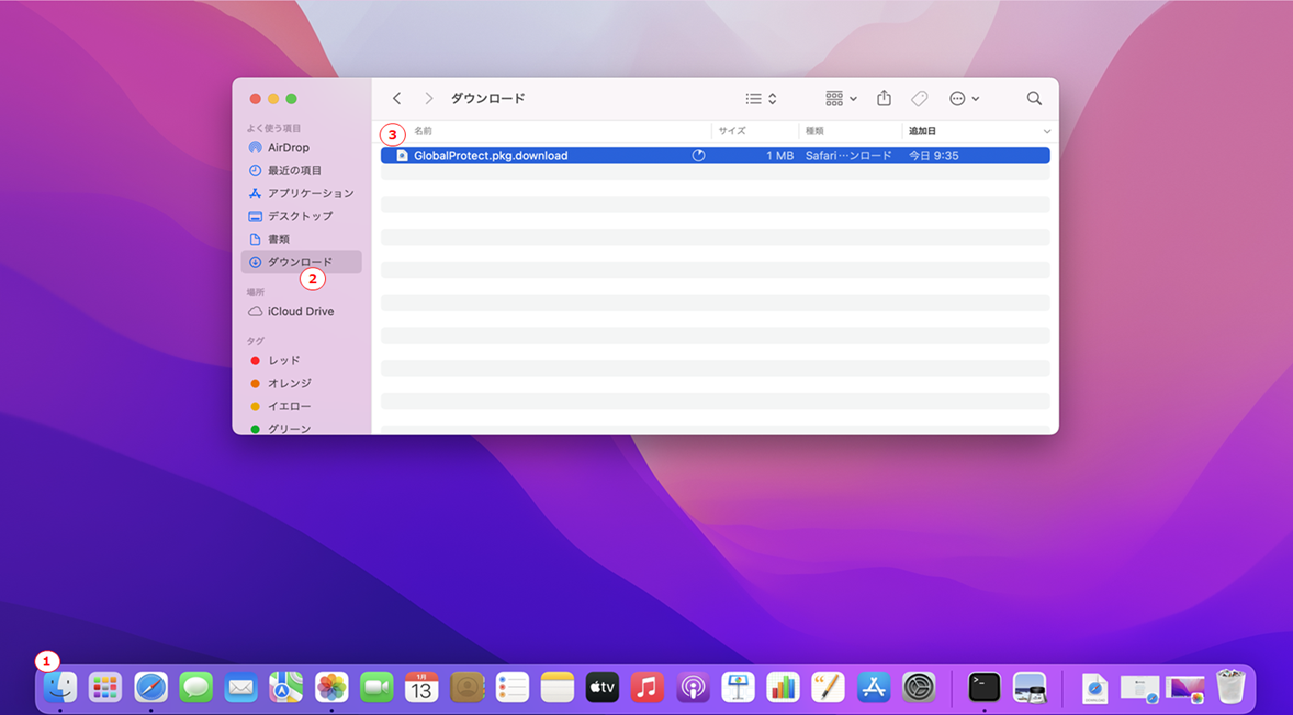Sort files by 追加日 column header

point(922,131)
